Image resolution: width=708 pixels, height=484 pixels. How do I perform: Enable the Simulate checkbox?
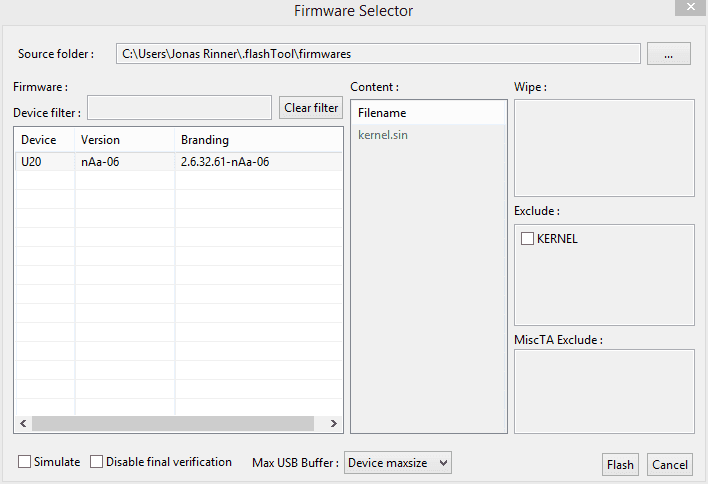tap(24, 461)
